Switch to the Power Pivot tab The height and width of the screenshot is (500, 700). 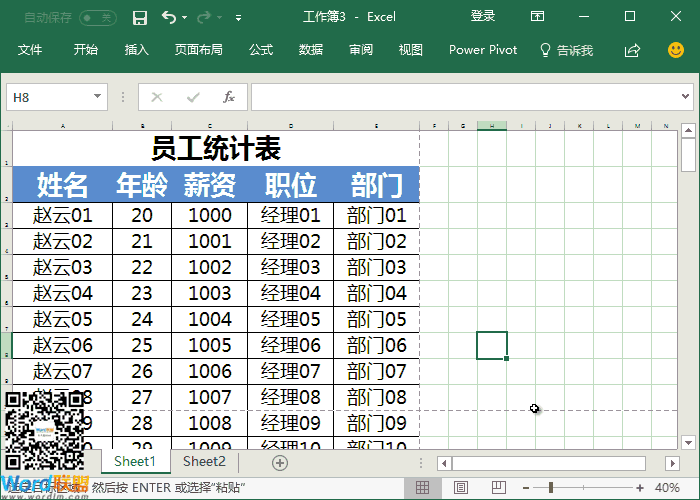pyautogui.click(x=483, y=50)
